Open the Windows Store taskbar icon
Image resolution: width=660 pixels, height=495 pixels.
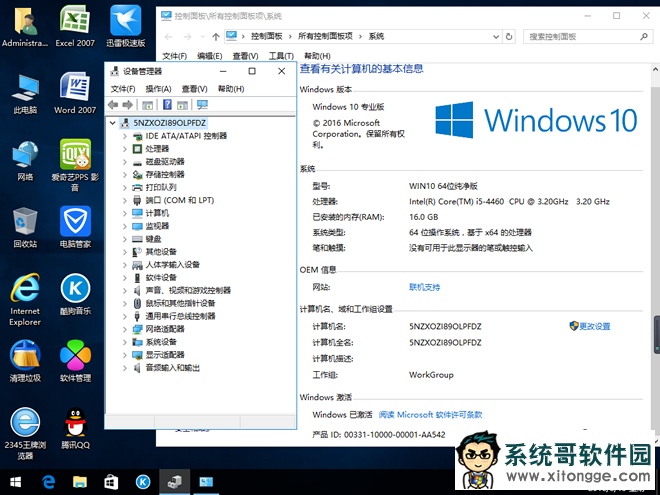[111, 482]
